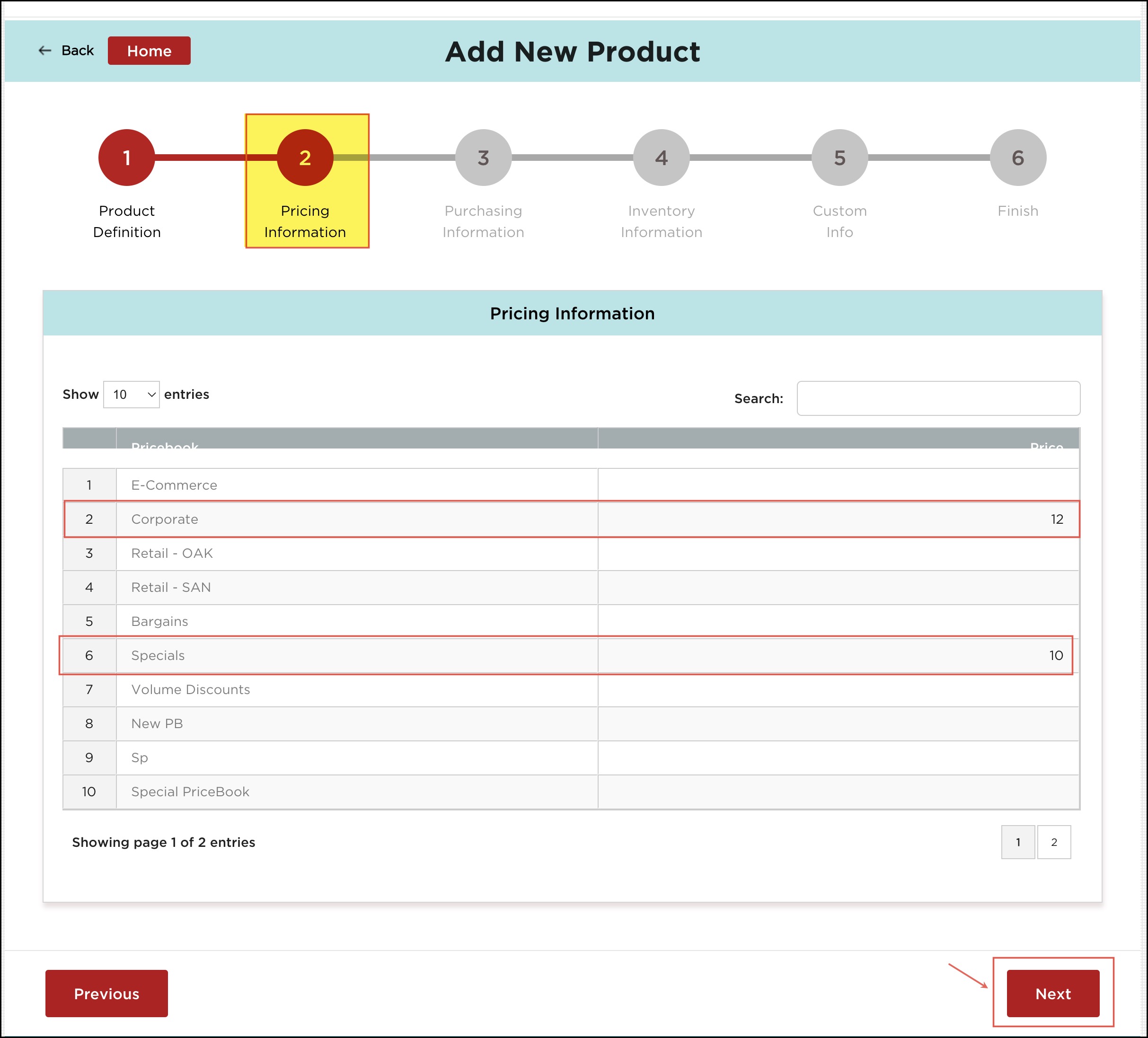Open the Show entries dropdown
Screen dimensions: 1148x1038
pyautogui.click(x=132, y=395)
